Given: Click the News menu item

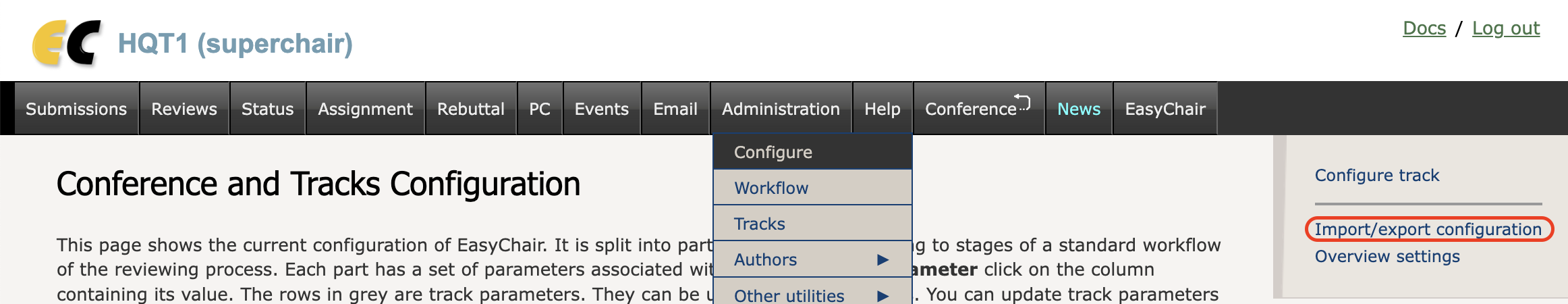Looking at the screenshot, I should (x=1079, y=109).
